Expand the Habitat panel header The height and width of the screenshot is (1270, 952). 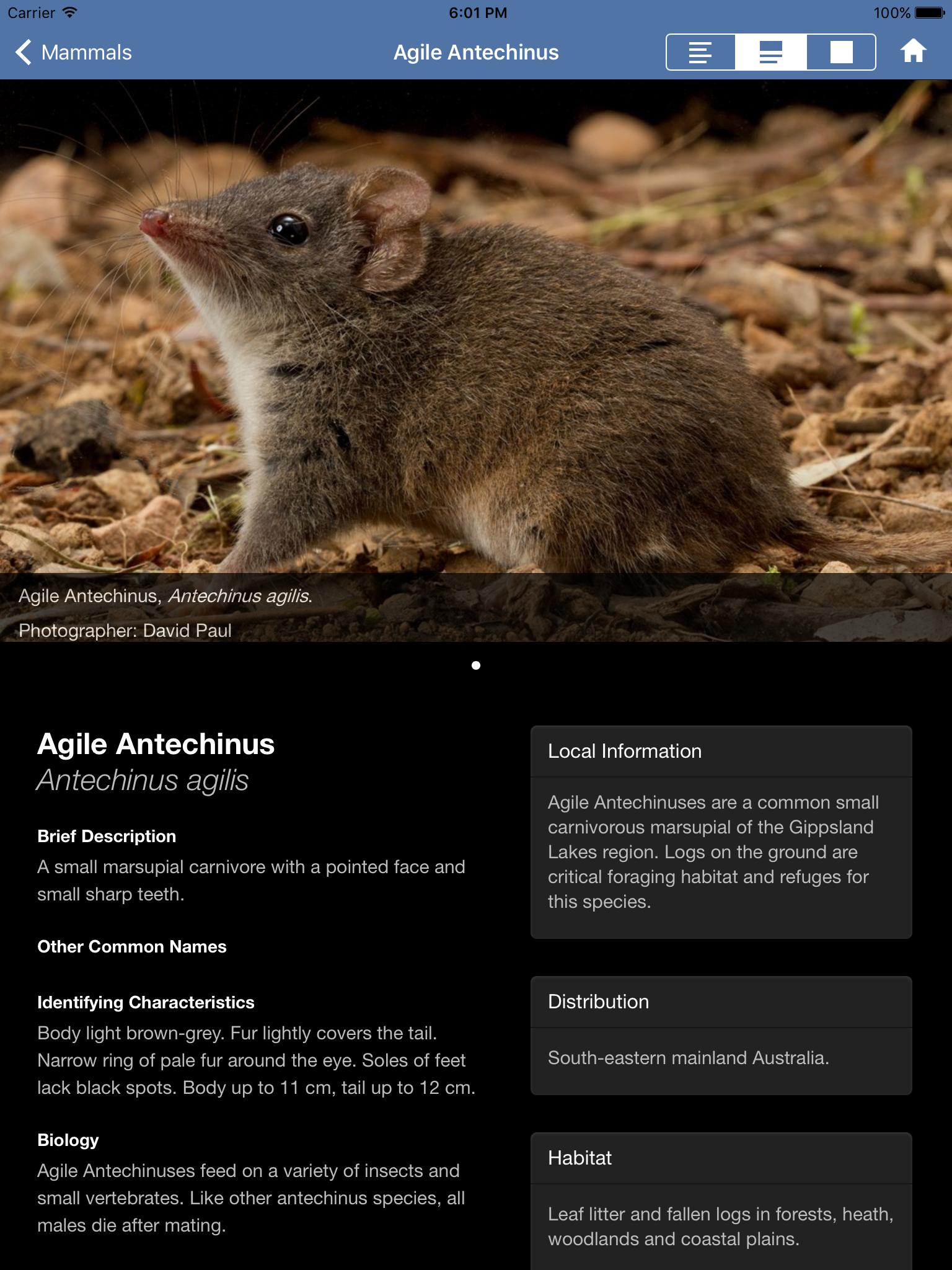(x=721, y=1158)
